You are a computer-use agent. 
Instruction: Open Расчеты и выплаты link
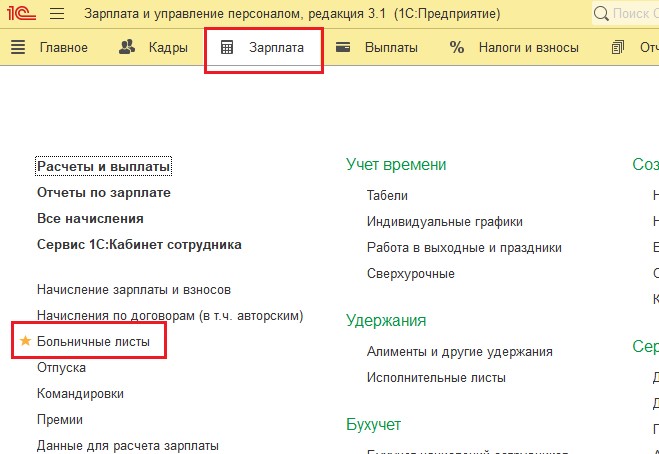pyautogui.click(x=104, y=166)
